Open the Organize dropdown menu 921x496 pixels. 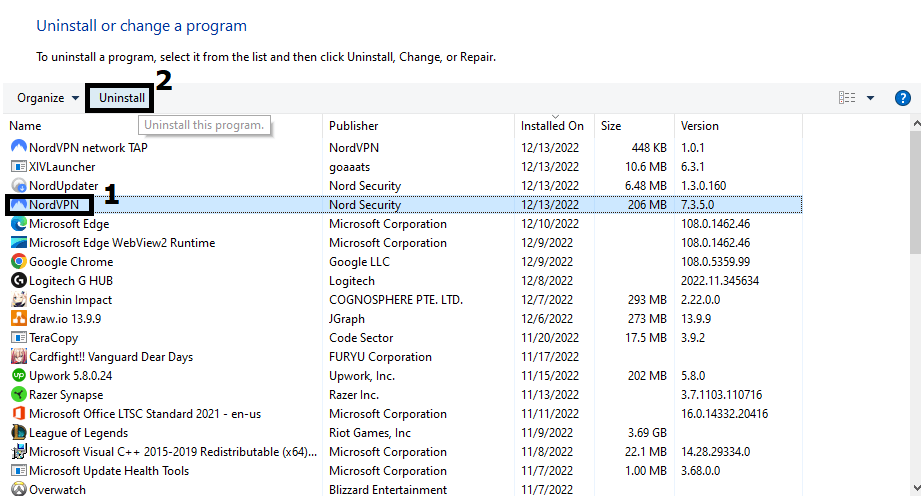pyautogui.click(x=48, y=98)
